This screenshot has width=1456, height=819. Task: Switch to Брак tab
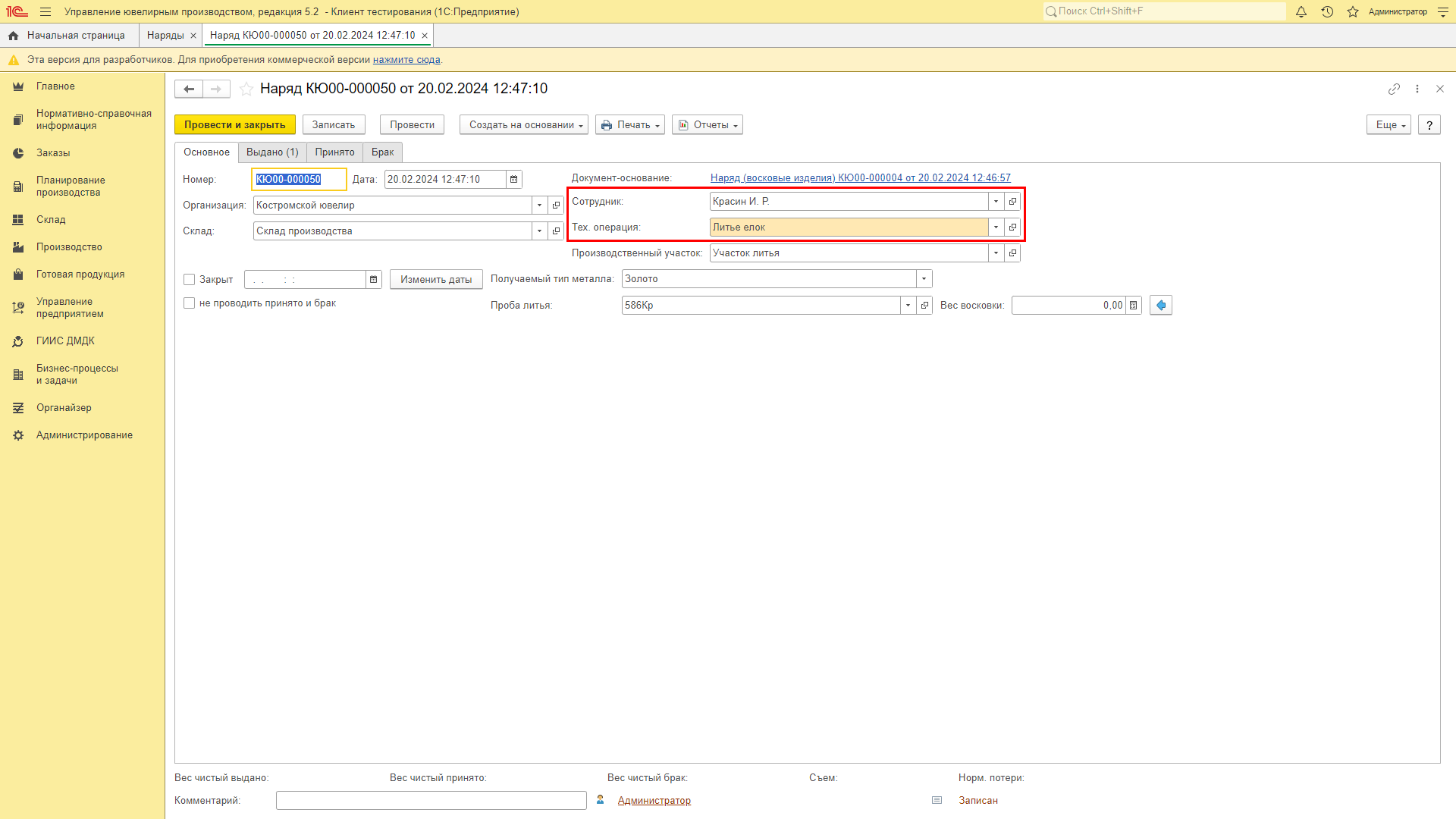(x=382, y=152)
